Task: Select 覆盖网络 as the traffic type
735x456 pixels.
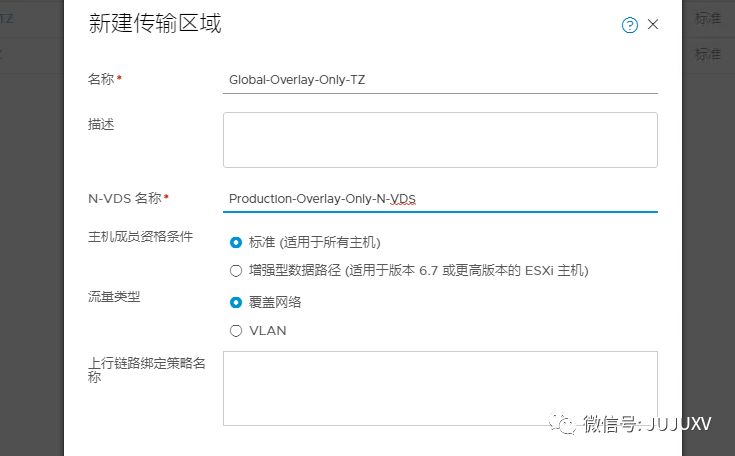Action: coord(236,302)
